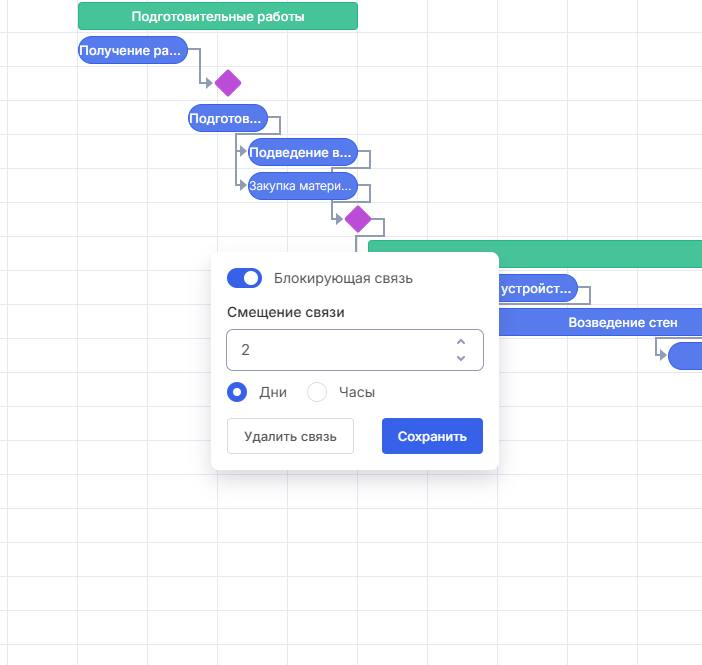Click the Закупка матери... task bar

pyautogui.click(x=302, y=186)
